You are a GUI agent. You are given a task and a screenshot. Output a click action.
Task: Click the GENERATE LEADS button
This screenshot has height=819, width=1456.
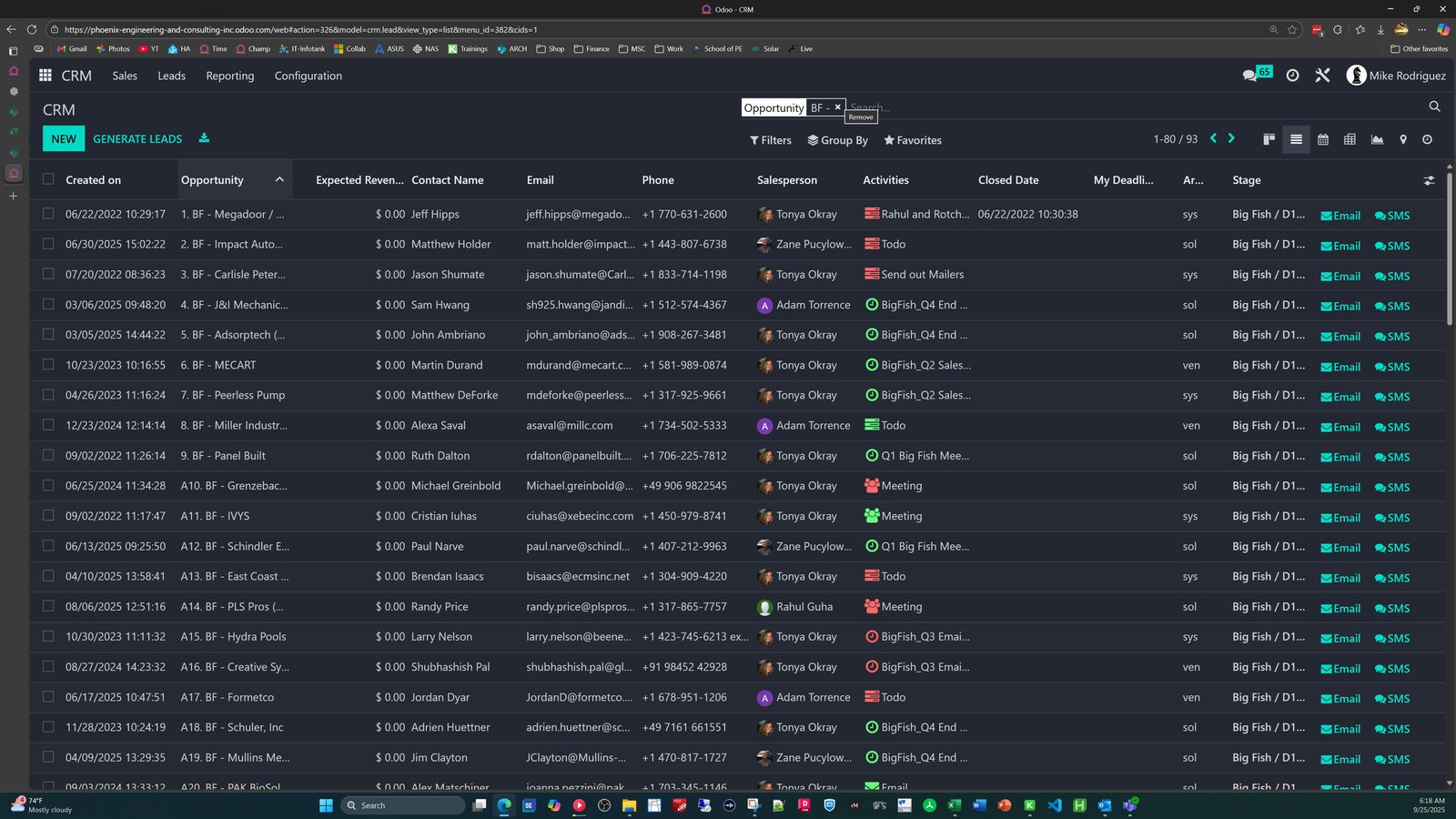(x=137, y=138)
